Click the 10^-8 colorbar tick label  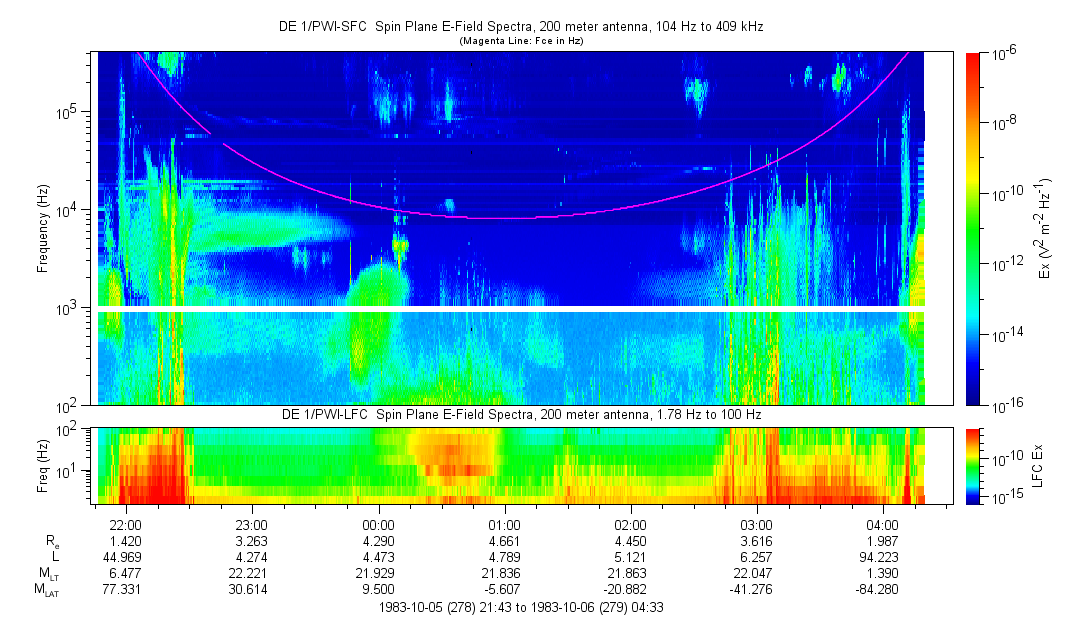coord(1004,124)
